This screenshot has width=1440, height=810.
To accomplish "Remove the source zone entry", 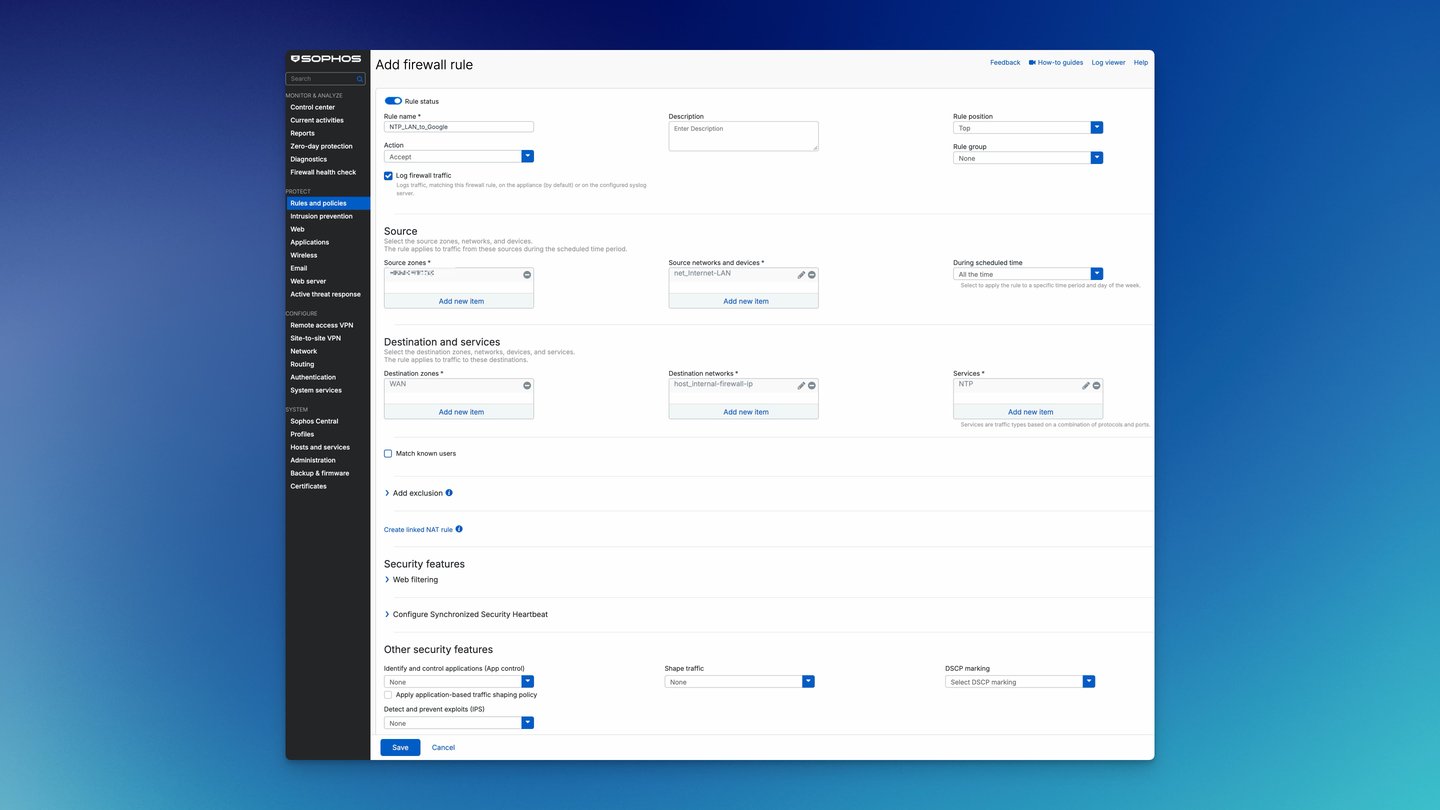I will tap(527, 274).
